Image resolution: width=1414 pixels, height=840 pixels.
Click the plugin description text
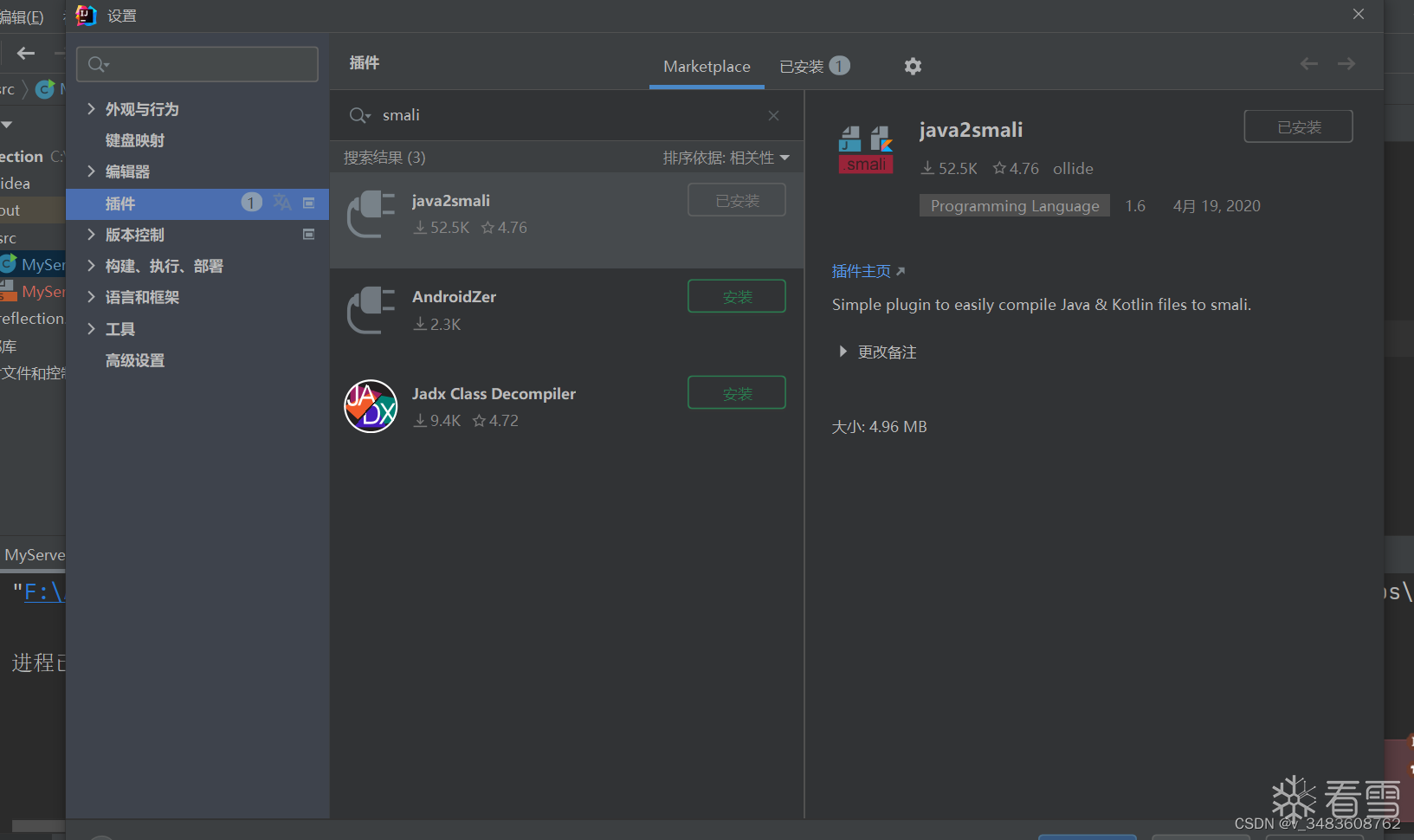coord(1042,305)
